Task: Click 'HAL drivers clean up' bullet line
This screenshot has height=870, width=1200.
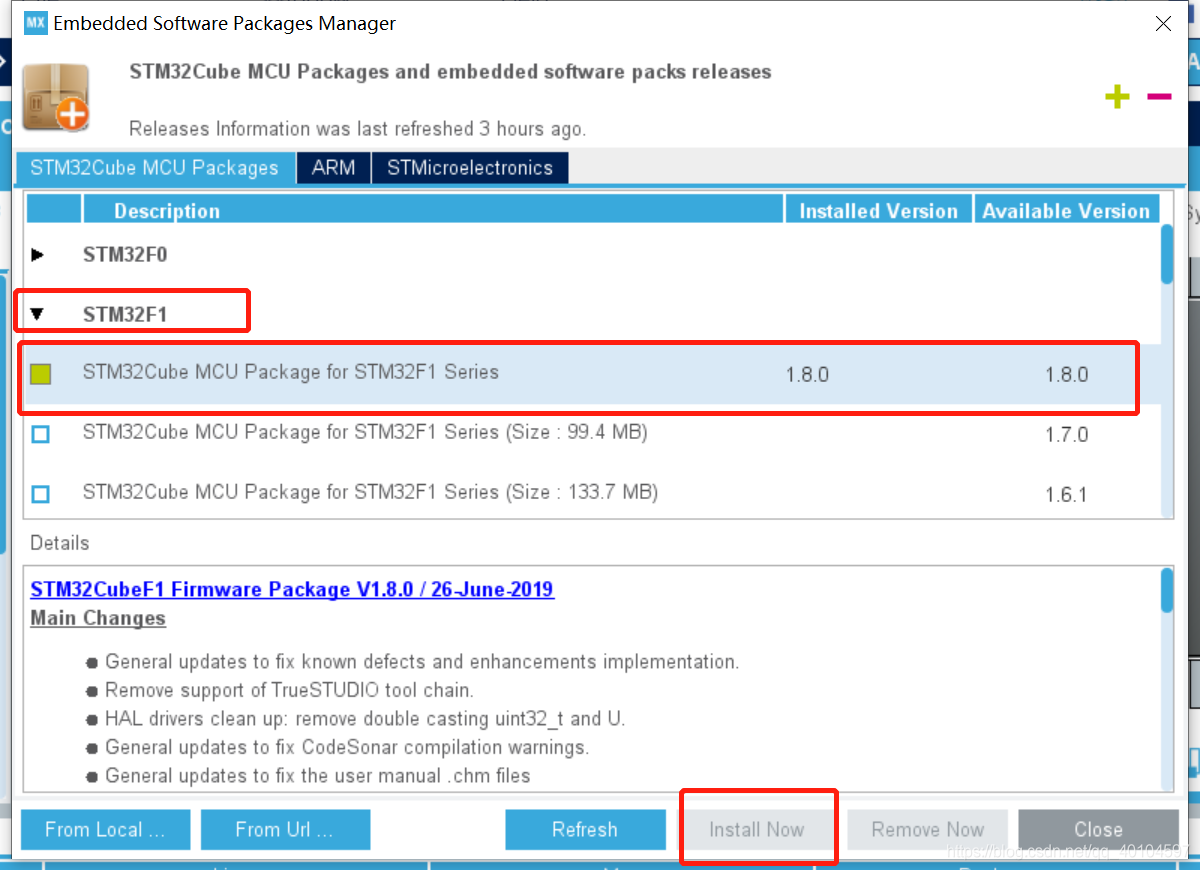Action: [365, 718]
